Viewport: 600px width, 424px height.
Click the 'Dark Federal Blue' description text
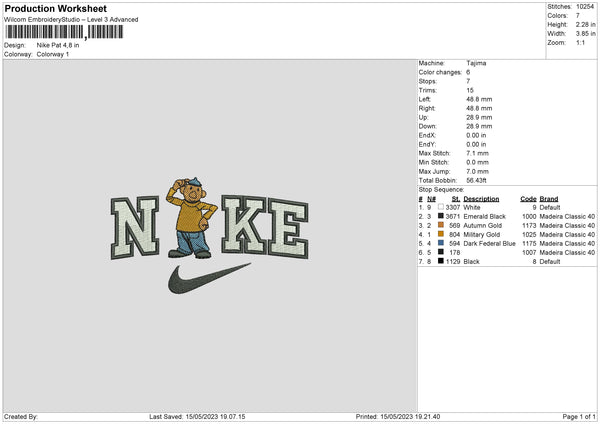point(489,243)
